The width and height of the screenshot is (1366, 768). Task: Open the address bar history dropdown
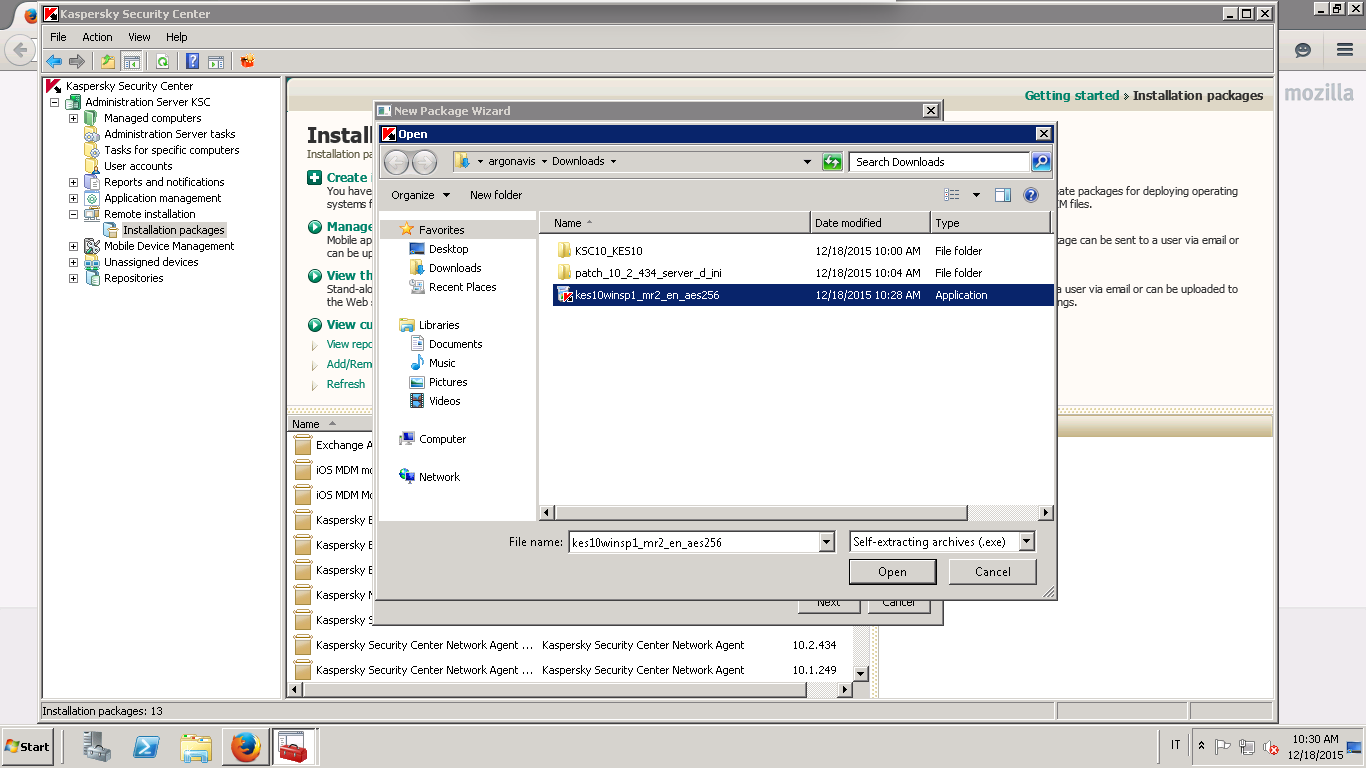coord(808,162)
